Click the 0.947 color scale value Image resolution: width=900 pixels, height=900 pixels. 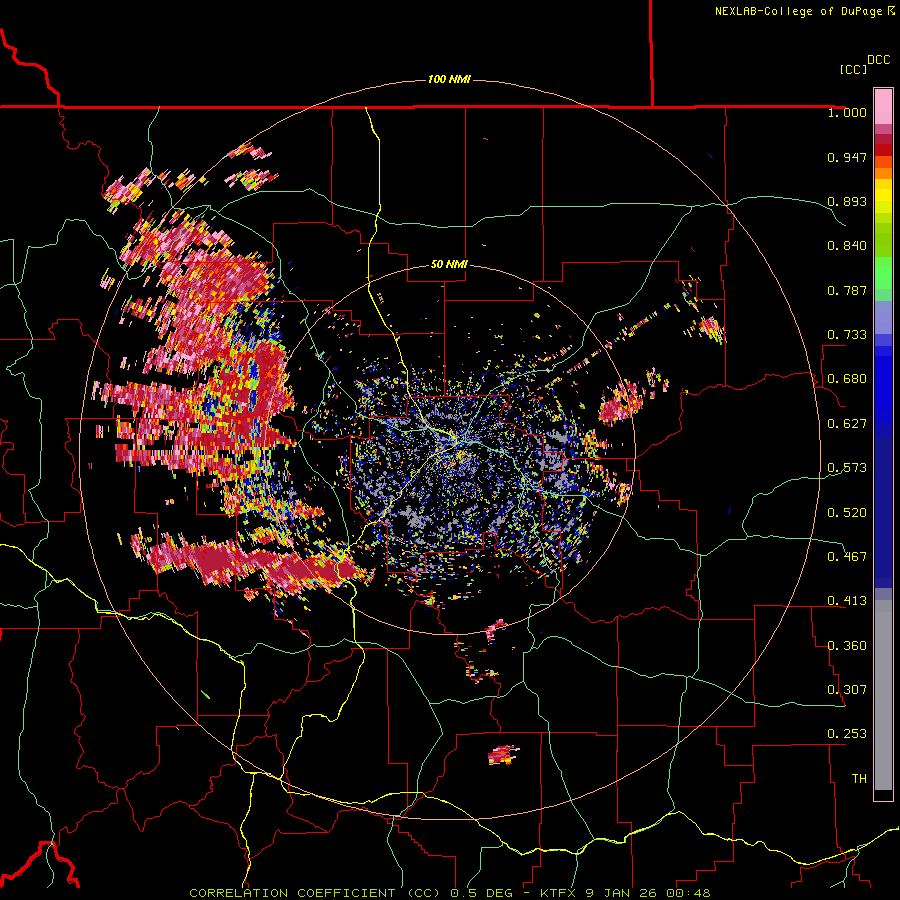coord(847,157)
